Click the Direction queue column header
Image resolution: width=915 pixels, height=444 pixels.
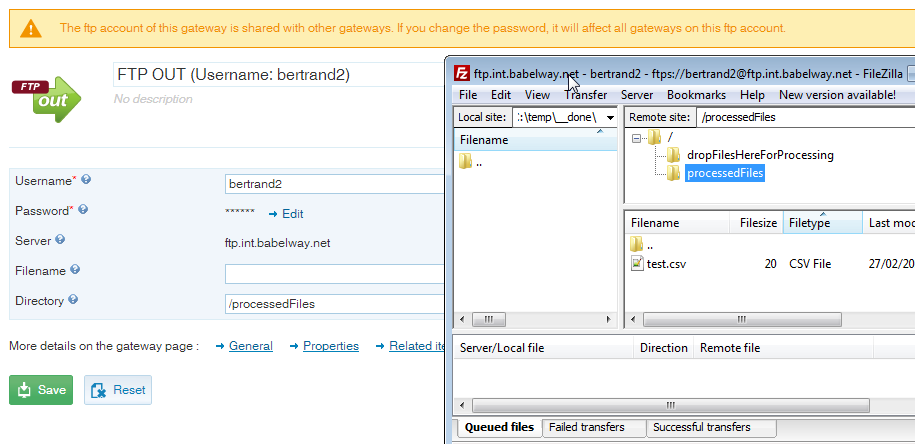[663, 348]
